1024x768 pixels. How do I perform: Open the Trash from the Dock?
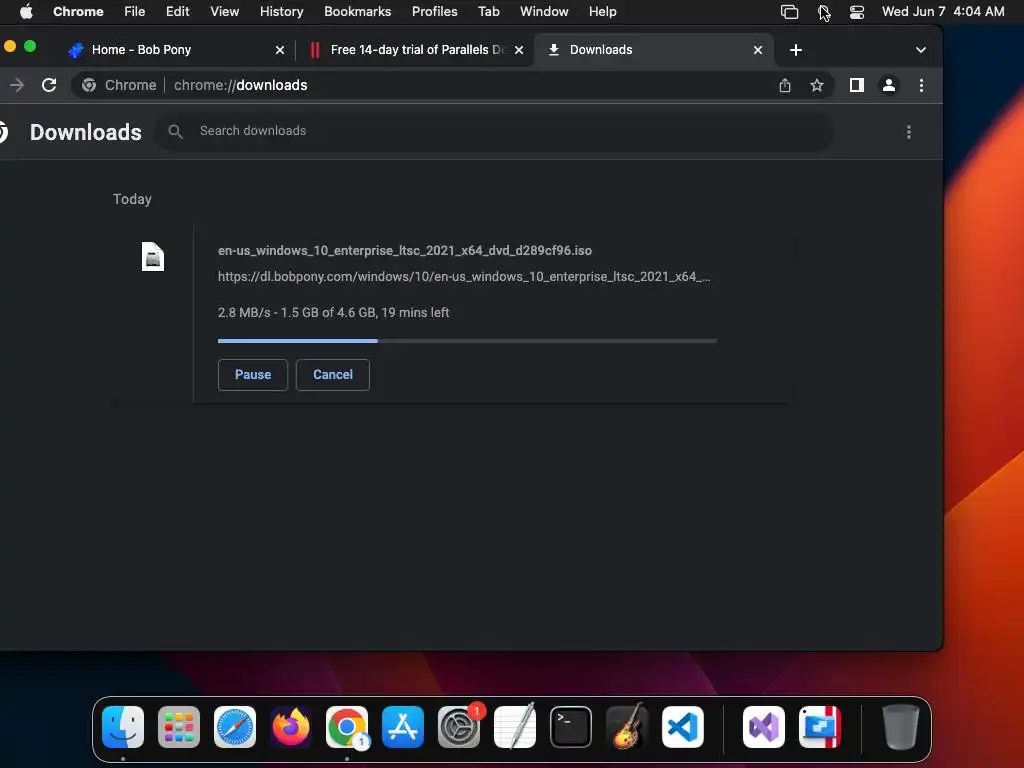pyautogui.click(x=901, y=726)
